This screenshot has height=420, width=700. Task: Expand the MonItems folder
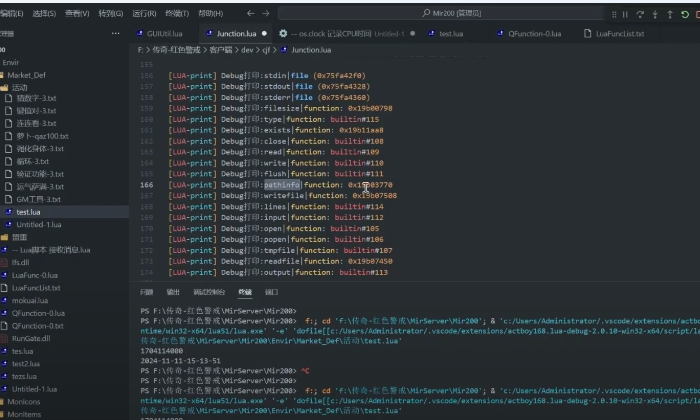pyautogui.click(x=24, y=414)
